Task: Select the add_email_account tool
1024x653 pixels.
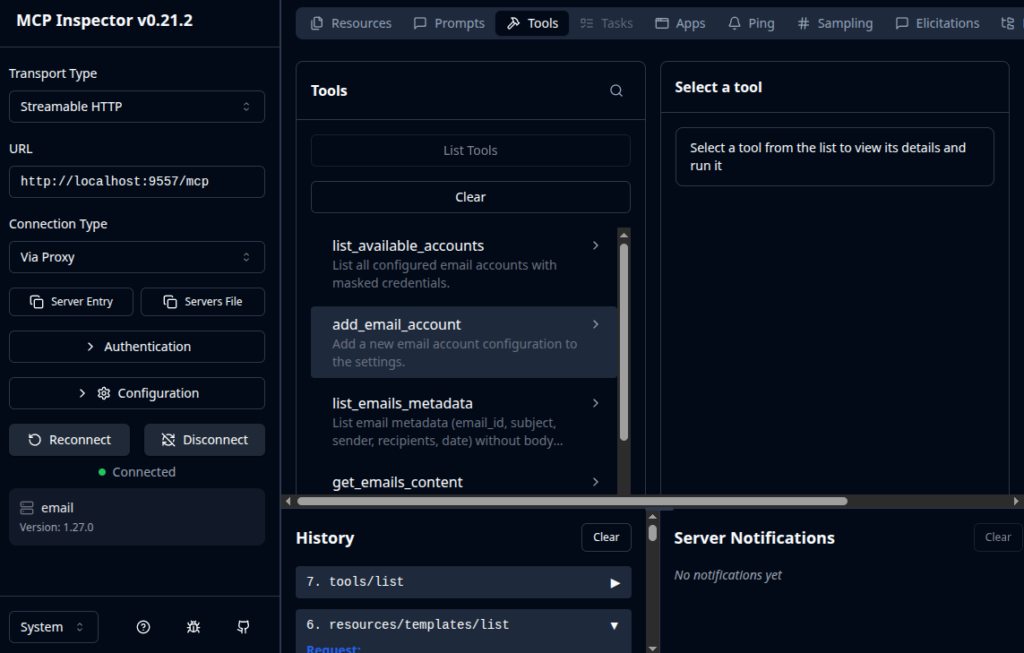Action: tap(464, 342)
